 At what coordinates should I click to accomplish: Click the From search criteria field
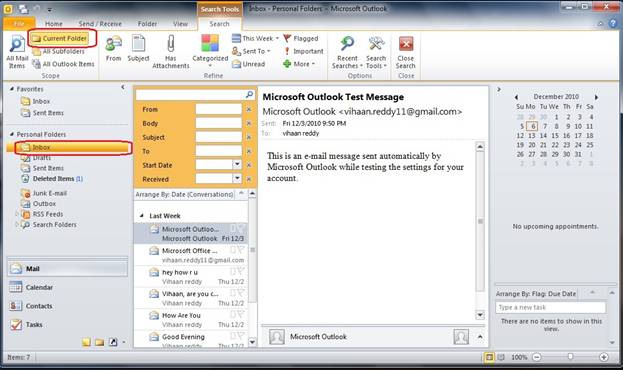[219, 109]
